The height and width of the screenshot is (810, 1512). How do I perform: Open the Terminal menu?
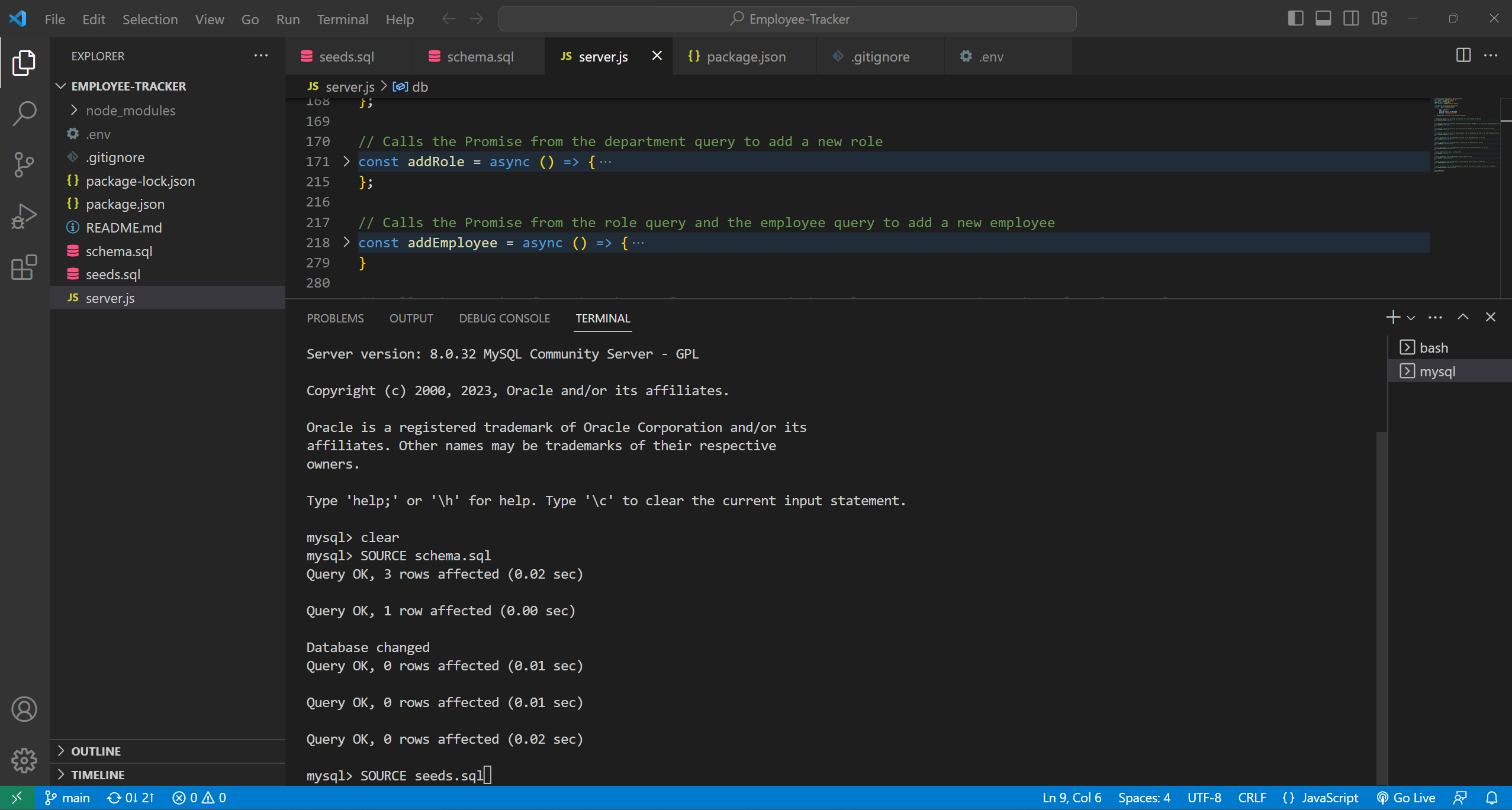pos(342,19)
